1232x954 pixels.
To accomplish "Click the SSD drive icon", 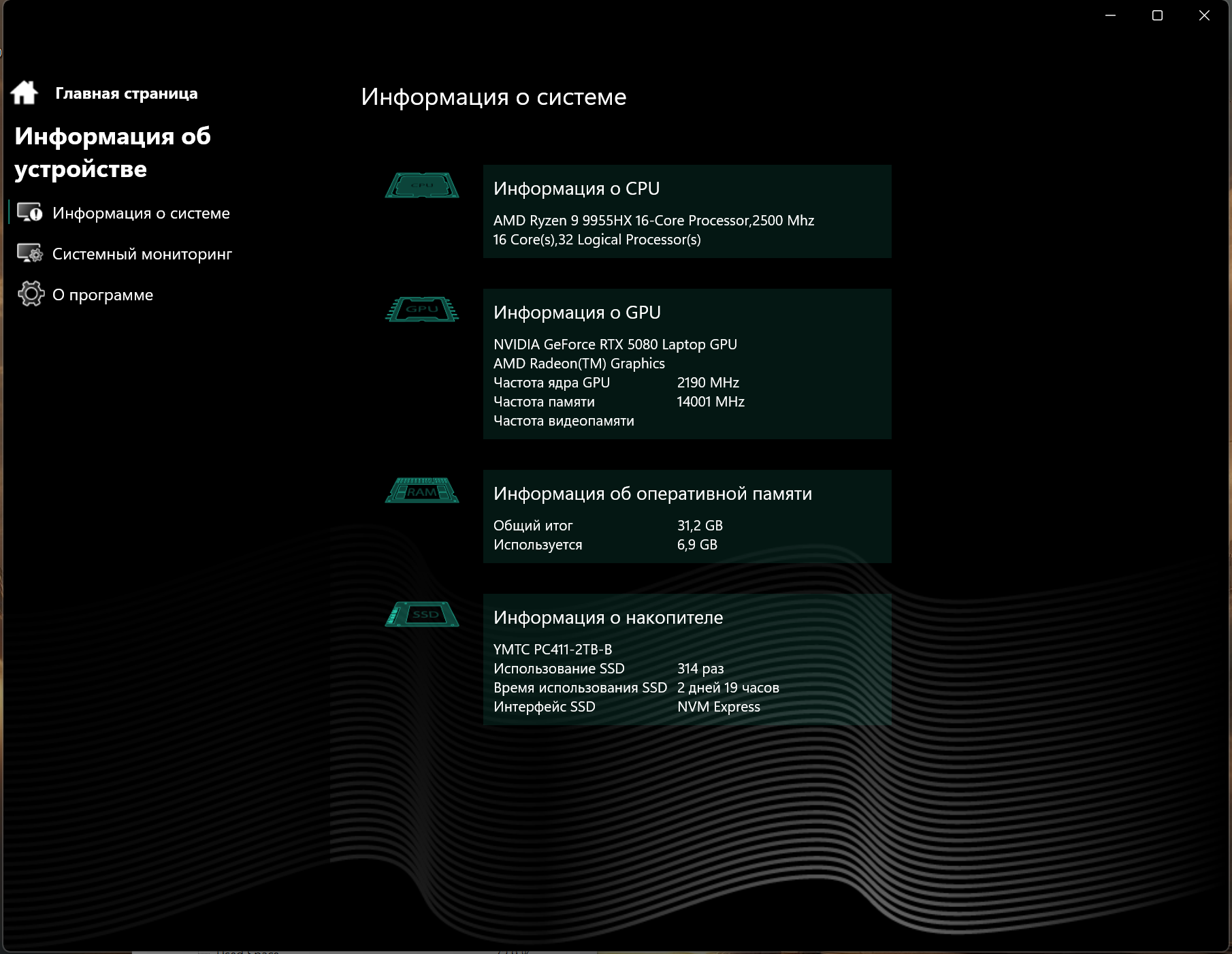I will pyautogui.click(x=422, y=614).
